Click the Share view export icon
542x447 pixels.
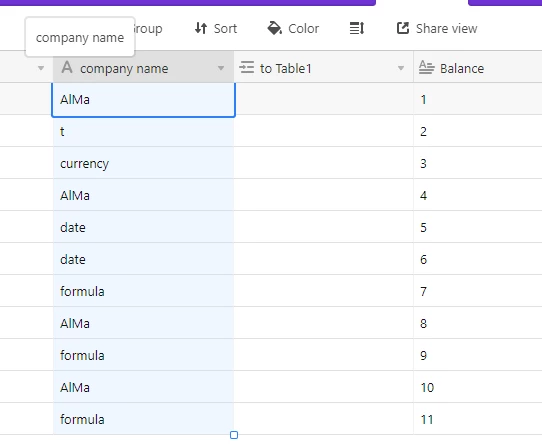click(403, 28)
